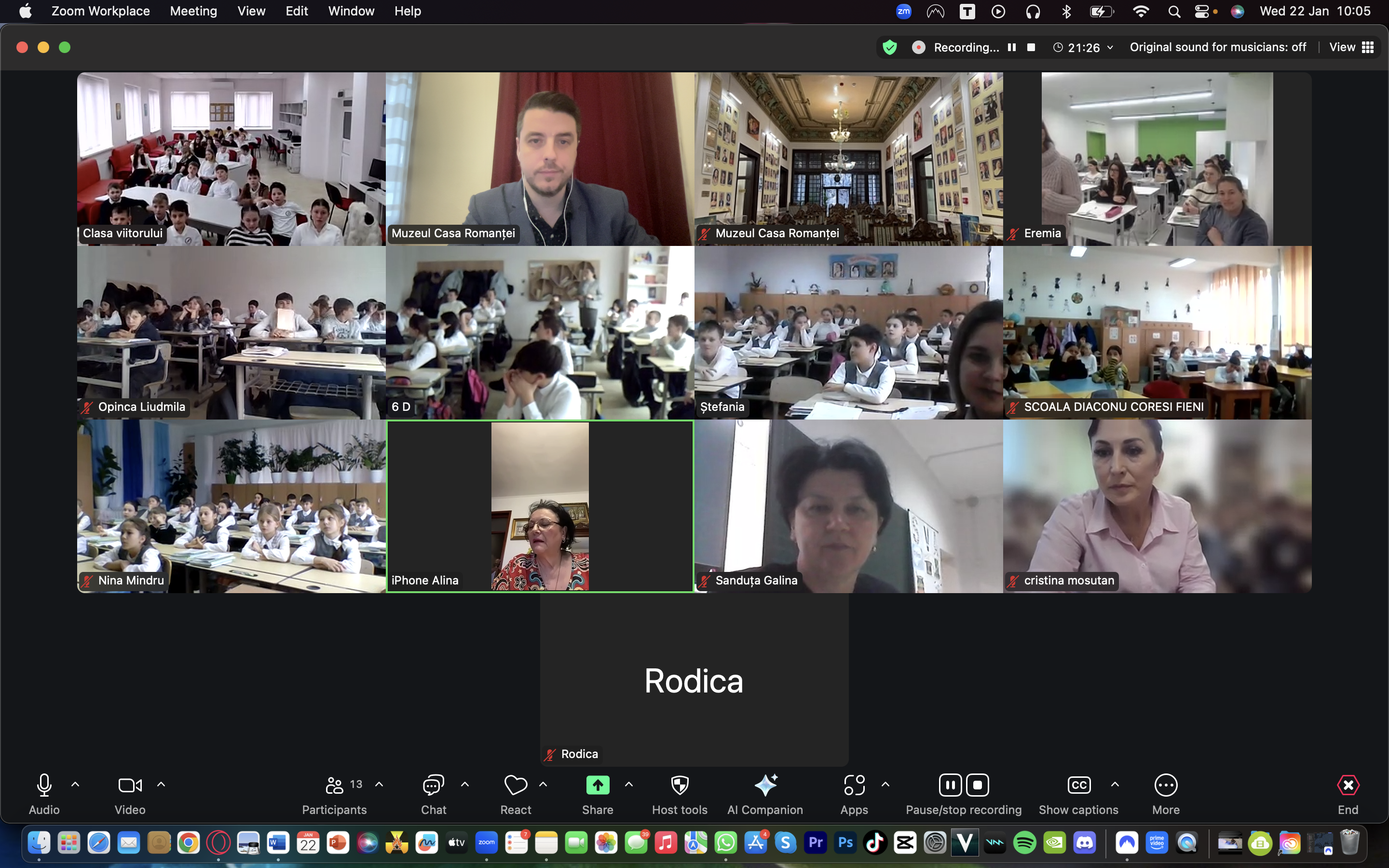Pause recording from the top bar
This screenshot has width=1389, height=868.
[x=1012, y=47]
